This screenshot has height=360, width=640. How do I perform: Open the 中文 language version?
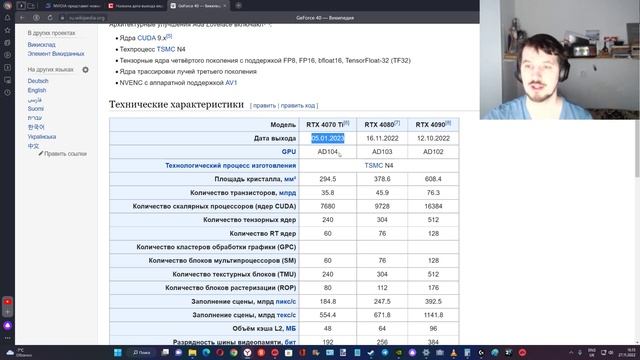click(x=33, y=146)
